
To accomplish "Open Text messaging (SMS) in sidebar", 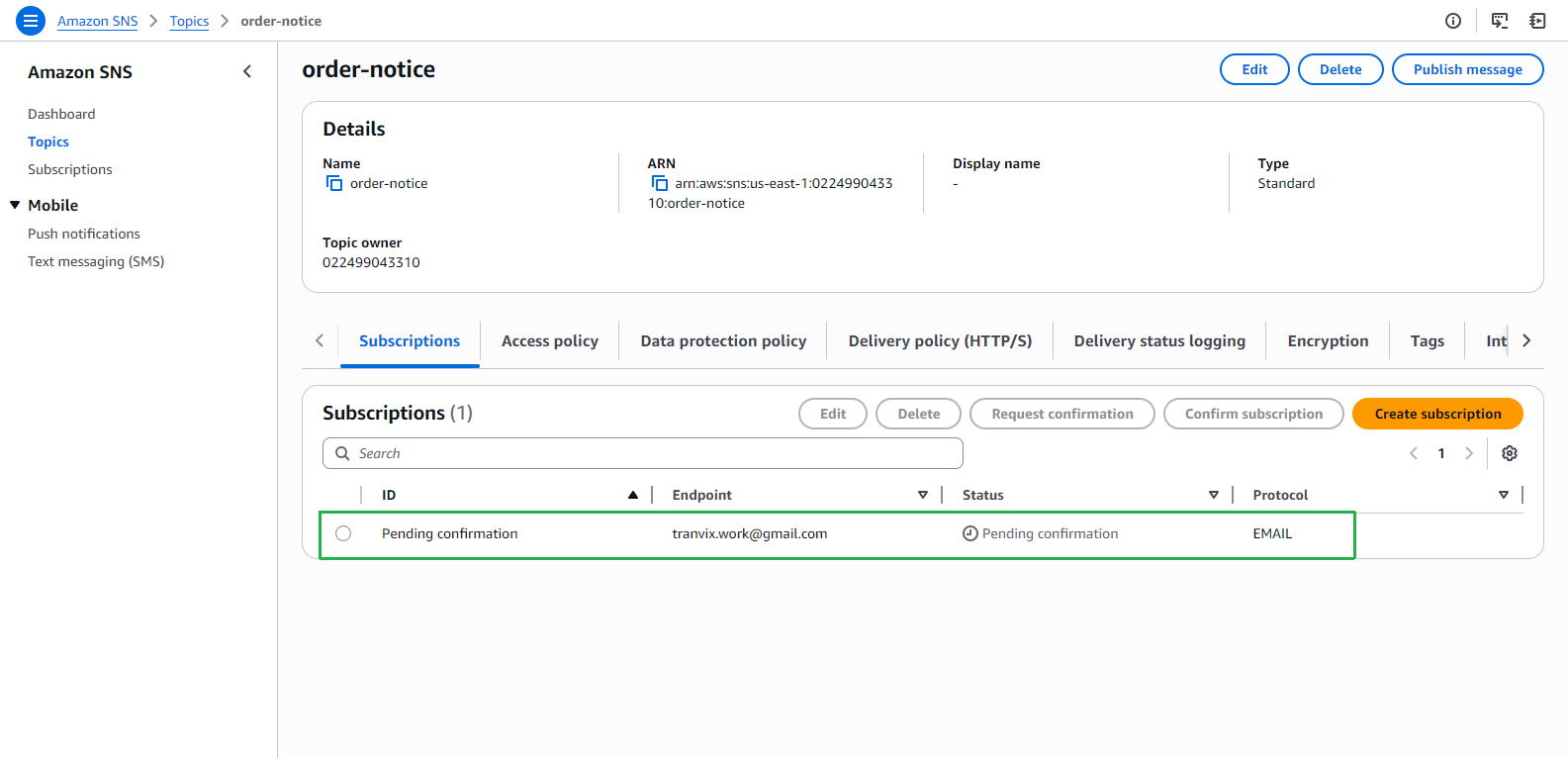I will tap(96, 261).
